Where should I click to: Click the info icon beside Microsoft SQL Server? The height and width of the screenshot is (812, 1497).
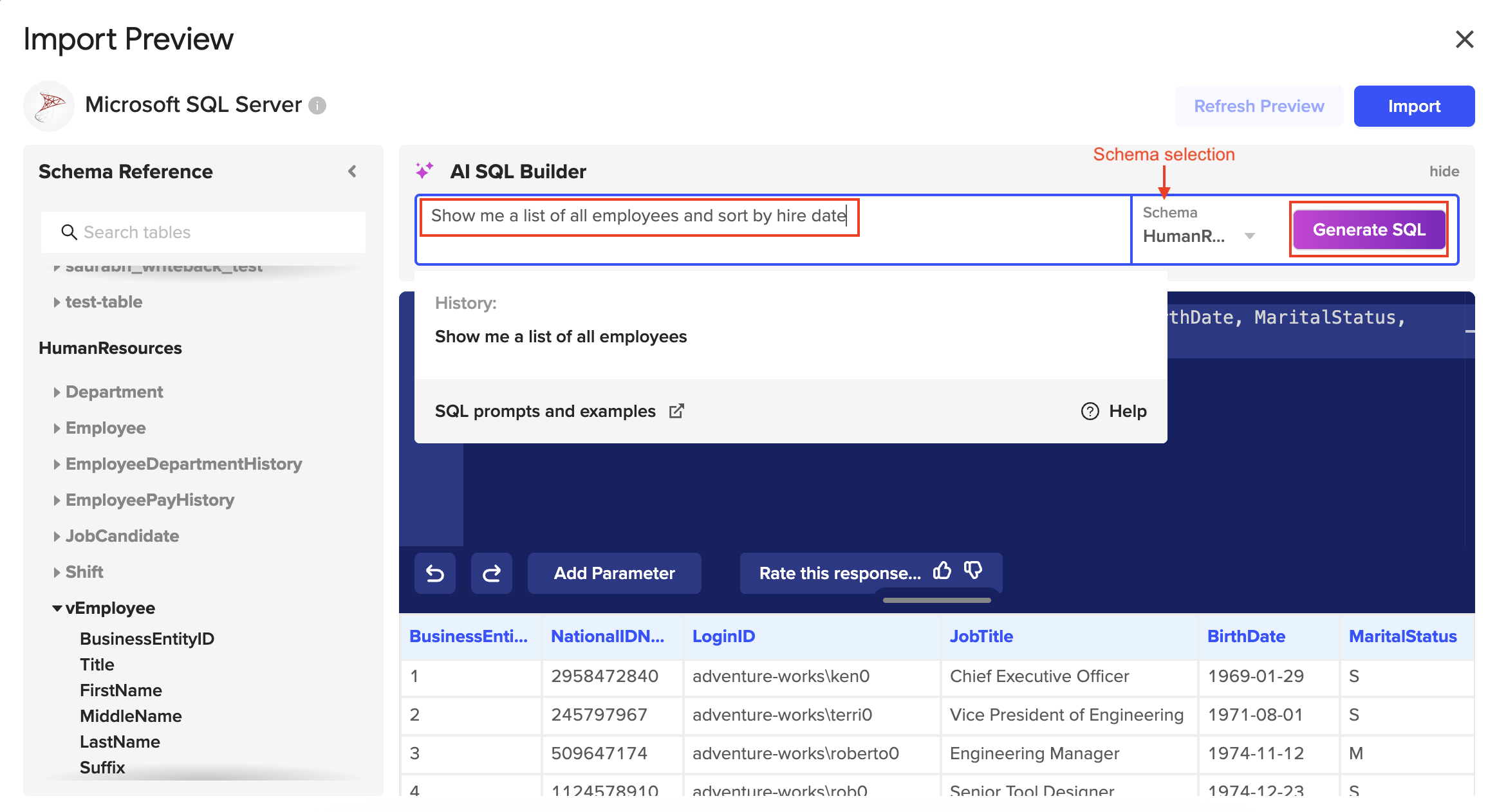pos(317,106)
